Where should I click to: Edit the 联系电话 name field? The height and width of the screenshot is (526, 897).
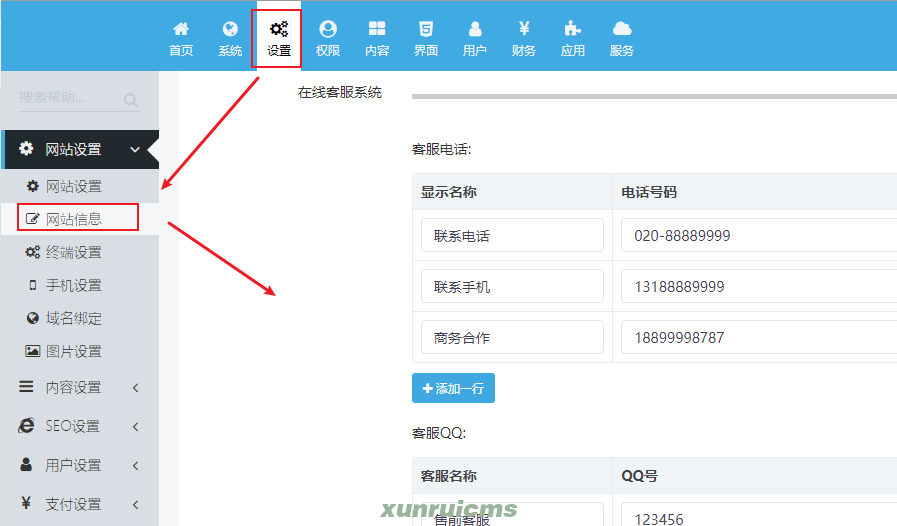coord(512,235)
